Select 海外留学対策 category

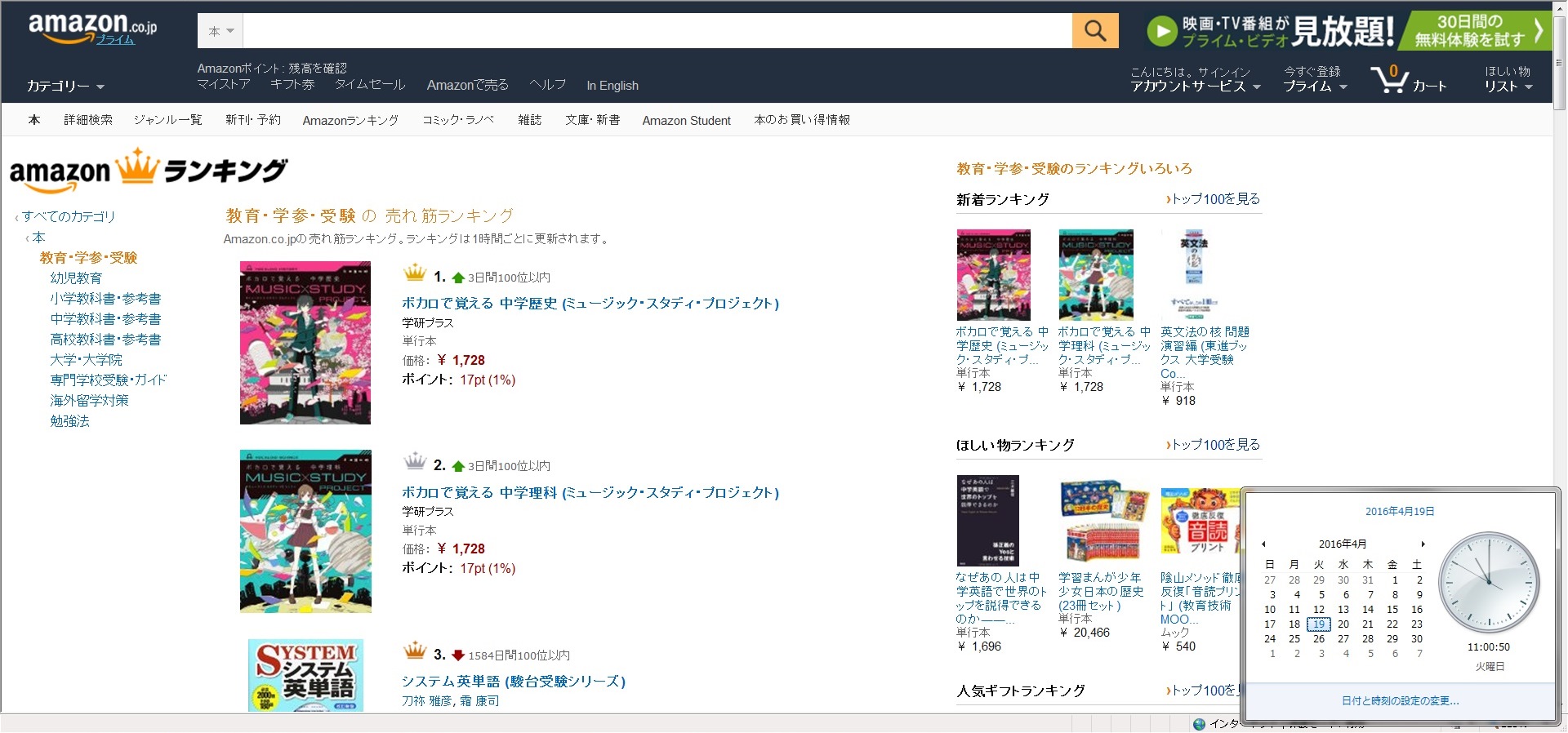pyautogui.click(x=89, y=401)
